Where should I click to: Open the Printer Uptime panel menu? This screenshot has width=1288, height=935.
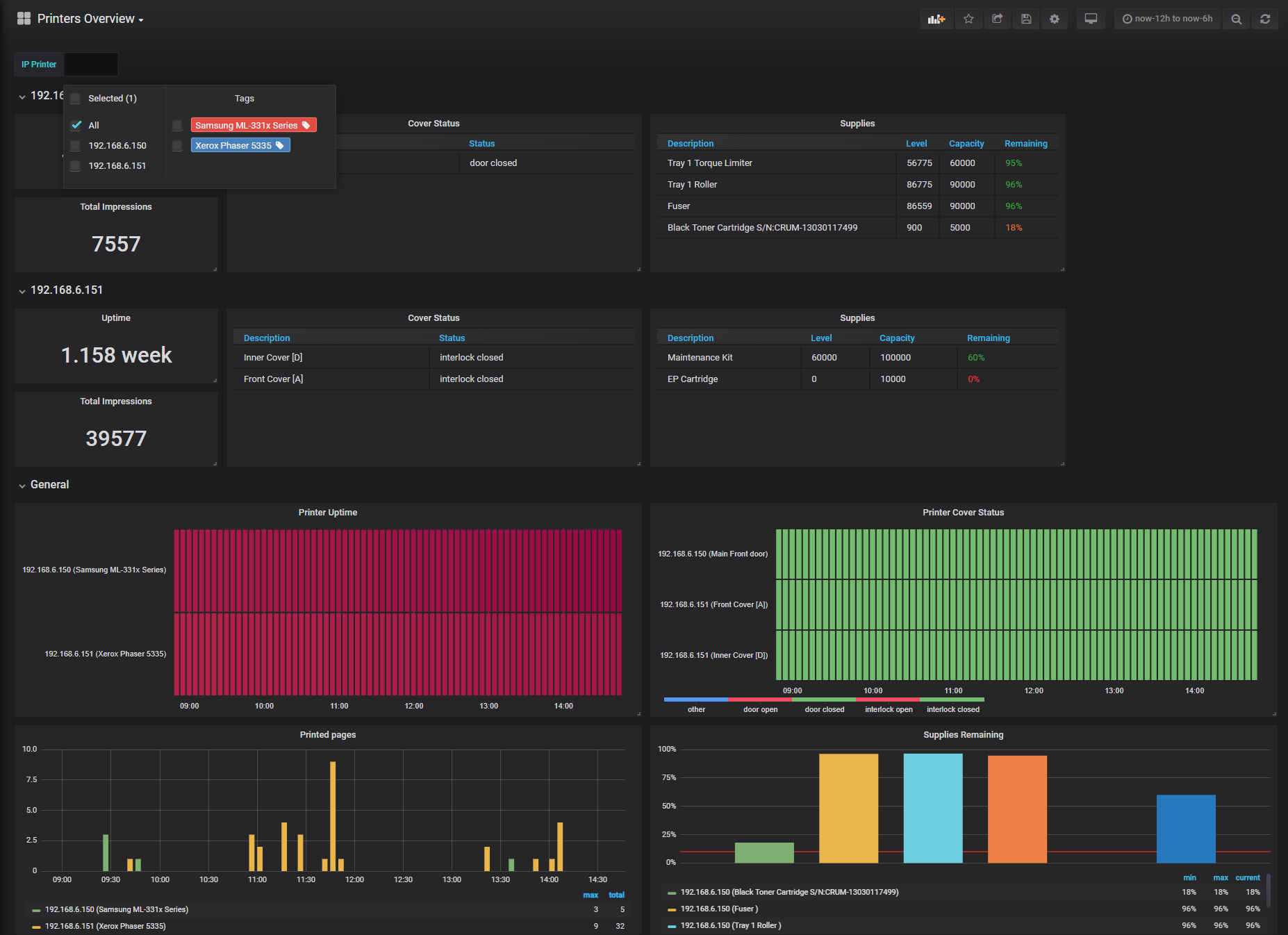pyautogui.click(x=328, y=513)
